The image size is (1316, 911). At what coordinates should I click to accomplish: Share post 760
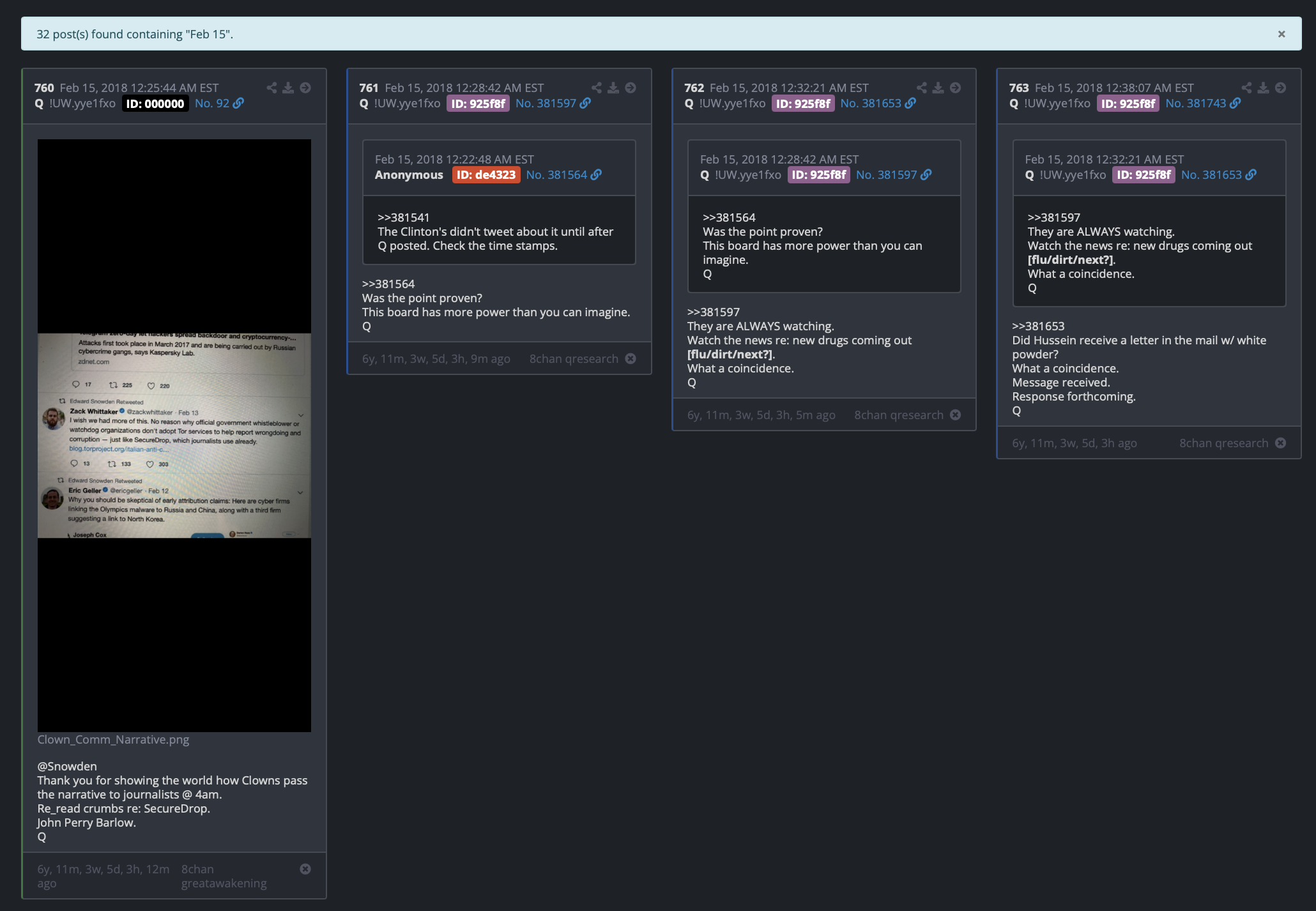(272, 88)
